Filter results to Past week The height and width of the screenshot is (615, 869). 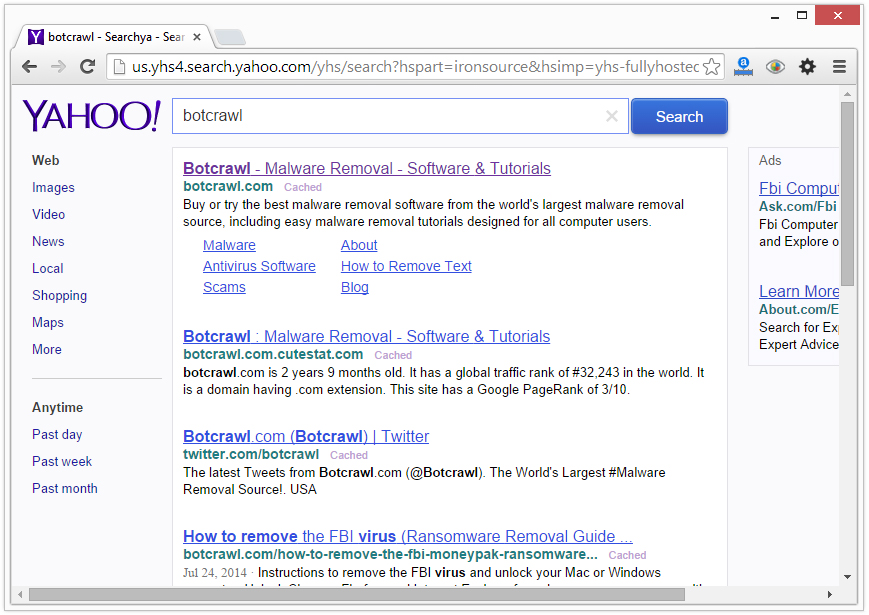coord(62,461)
